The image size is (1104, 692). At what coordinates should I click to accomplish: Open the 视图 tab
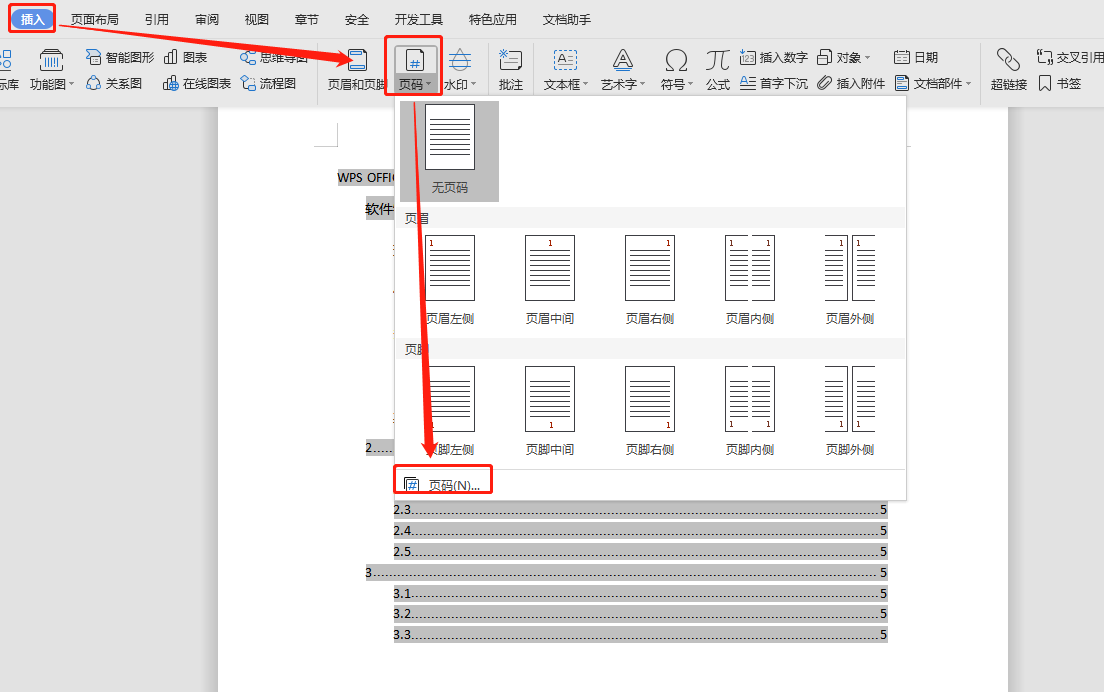pos(256,20)
